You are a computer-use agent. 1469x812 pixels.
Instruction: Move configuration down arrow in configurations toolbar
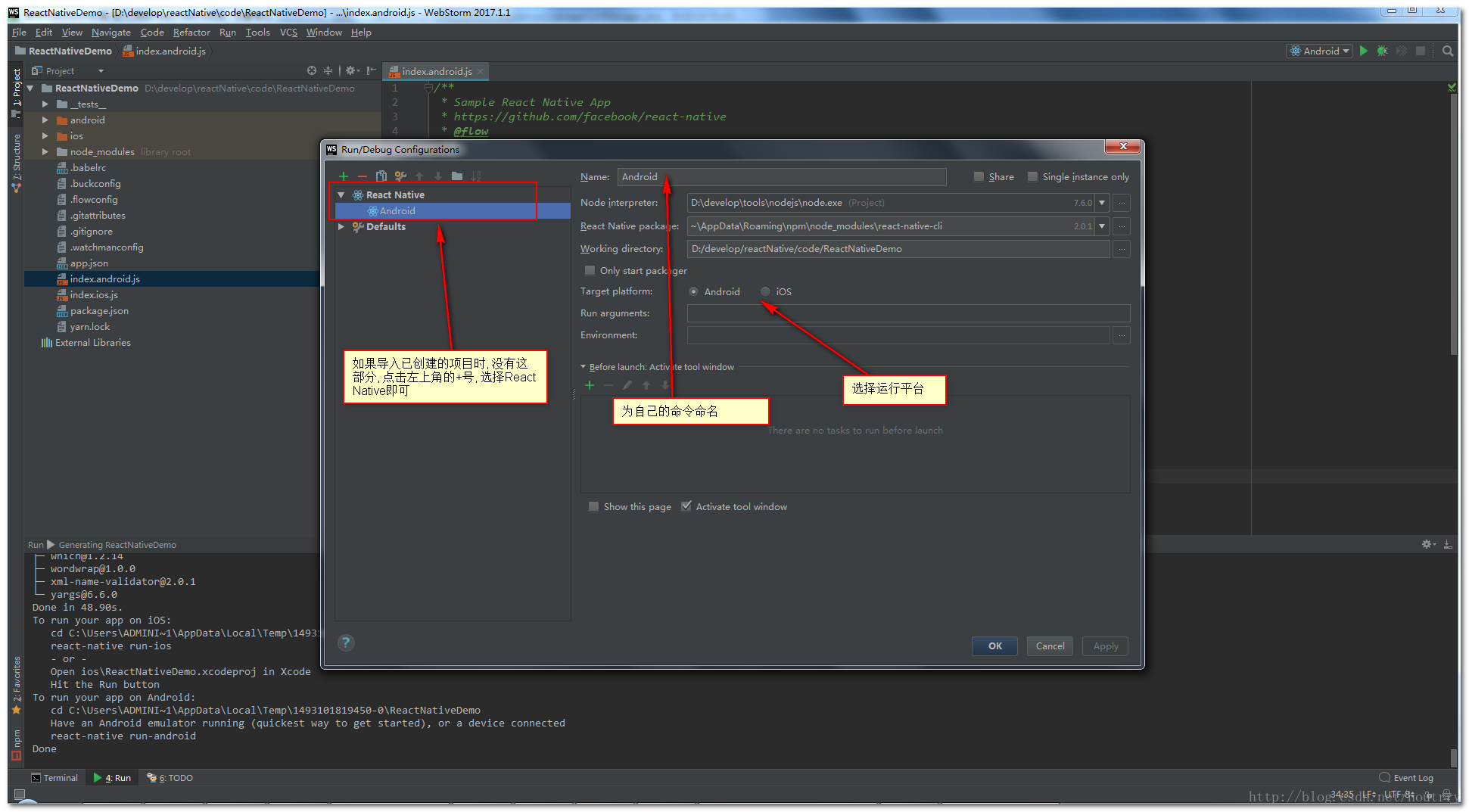click(x=438, y=176)
